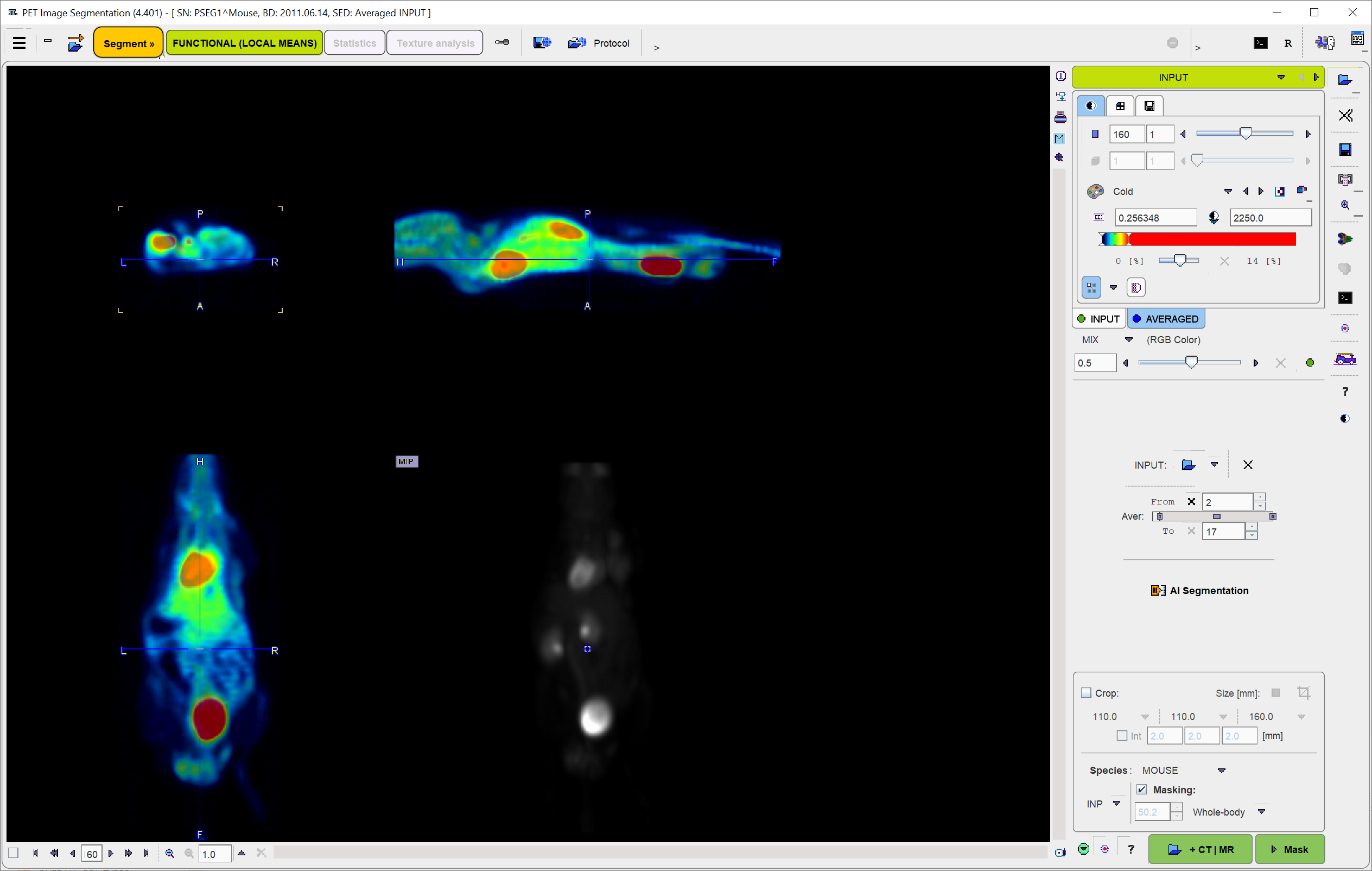Click the upper threshold 2250.0 field

(1271, 218)
